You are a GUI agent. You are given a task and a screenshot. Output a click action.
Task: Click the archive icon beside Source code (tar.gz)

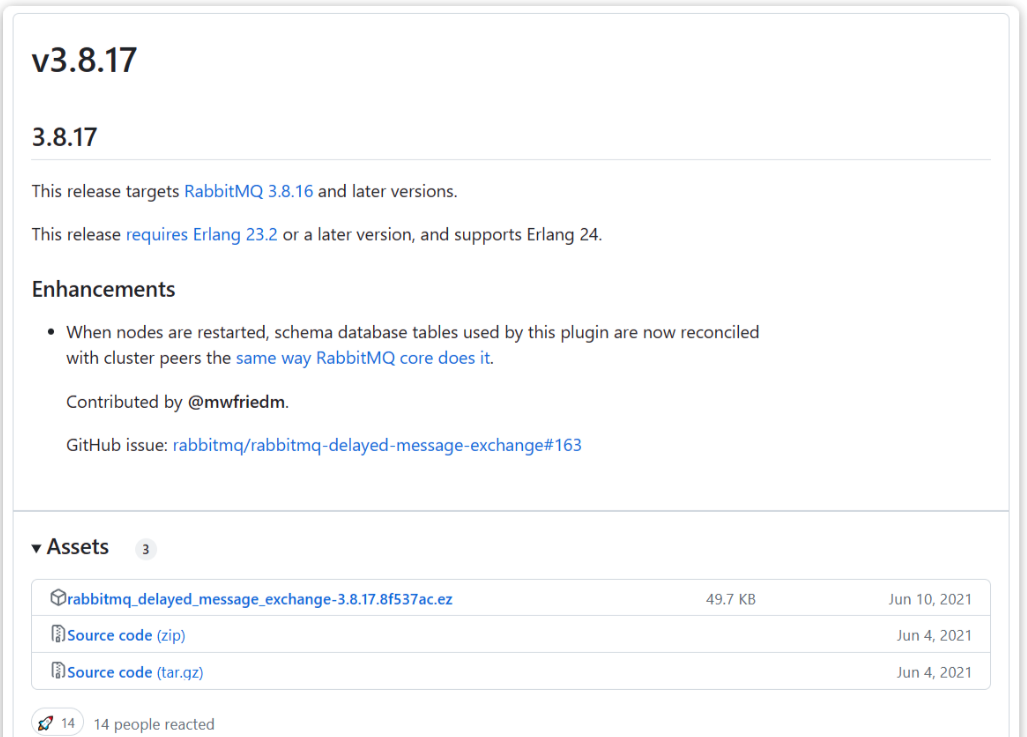pyautogui.click(x=58, y=671)
